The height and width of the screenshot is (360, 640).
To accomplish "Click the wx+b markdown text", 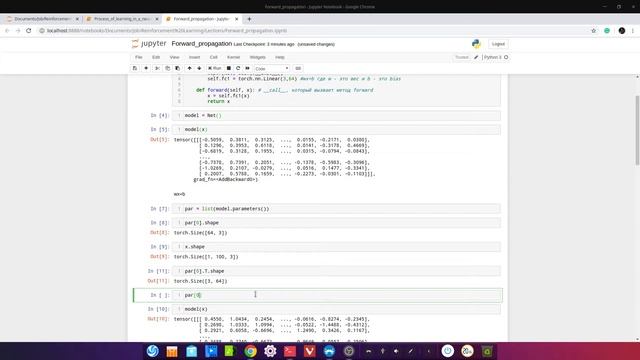I will click(179, 194).
